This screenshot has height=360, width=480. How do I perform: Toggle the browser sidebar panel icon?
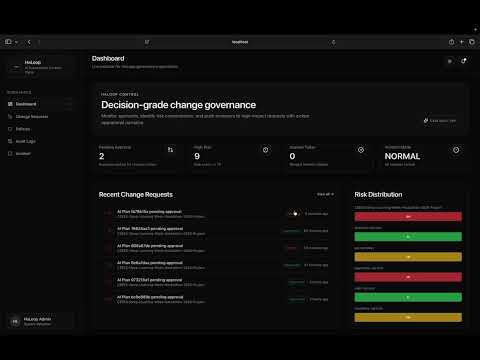pos(8,42)
